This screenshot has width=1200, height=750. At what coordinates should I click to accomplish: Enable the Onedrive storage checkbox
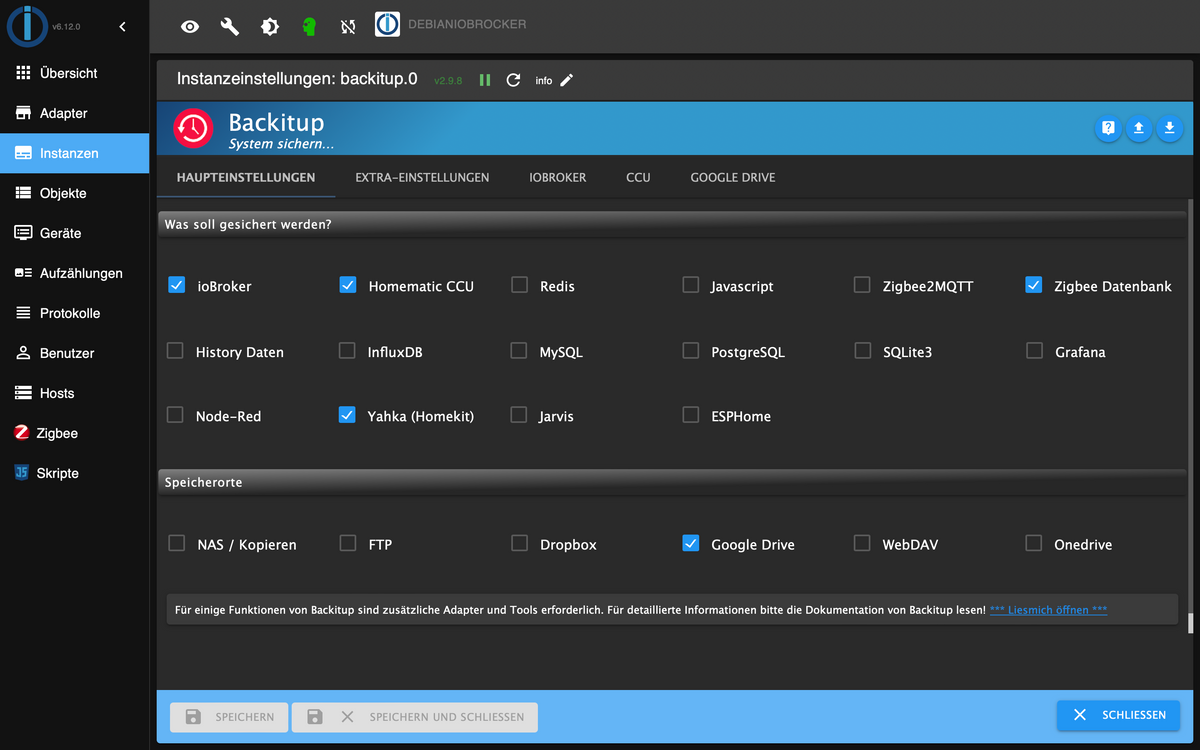click(x=1034, y=543)
